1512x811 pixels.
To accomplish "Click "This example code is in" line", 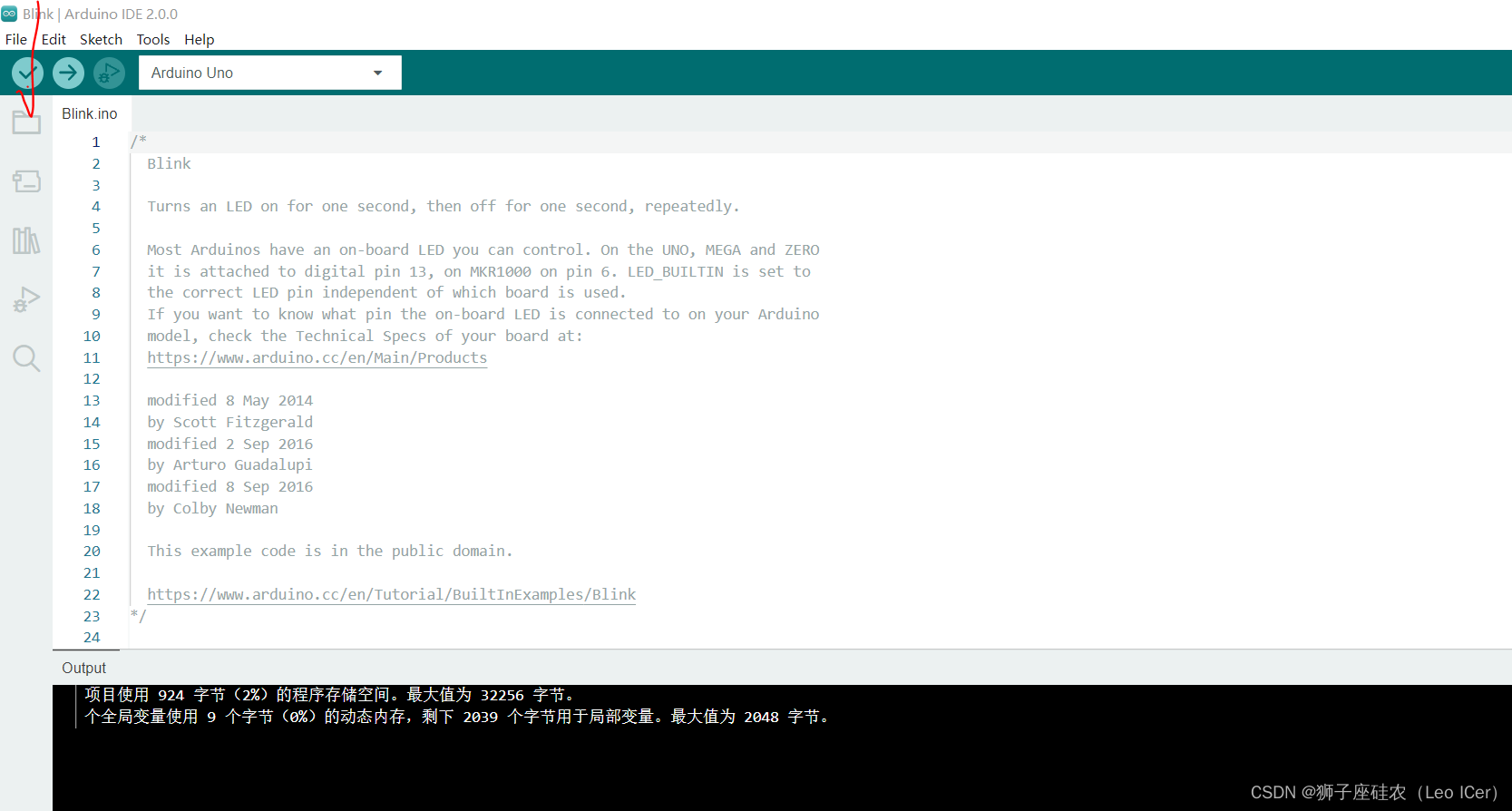I will (330, 551).
